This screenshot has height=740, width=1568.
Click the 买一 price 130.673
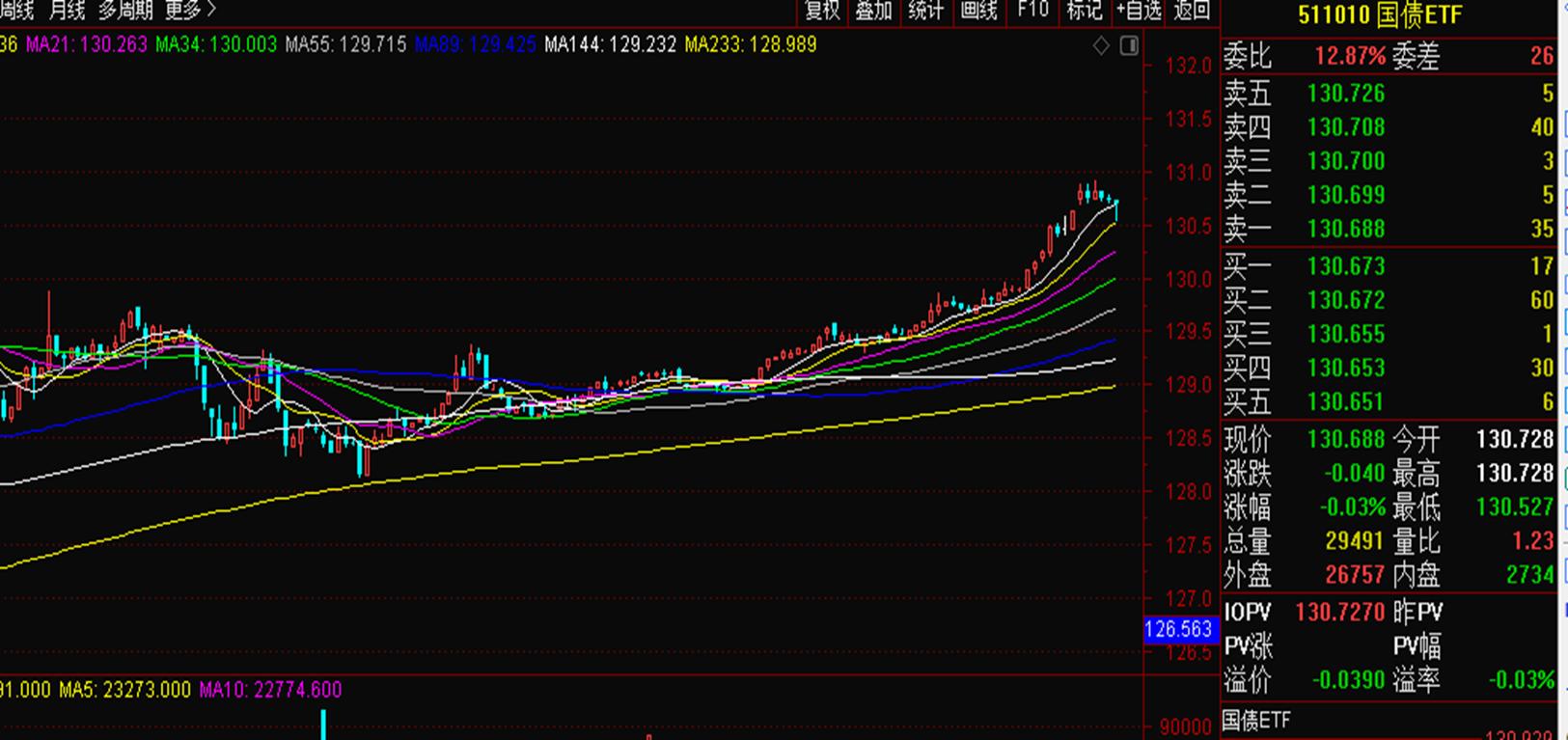(x=1346, y=266)
